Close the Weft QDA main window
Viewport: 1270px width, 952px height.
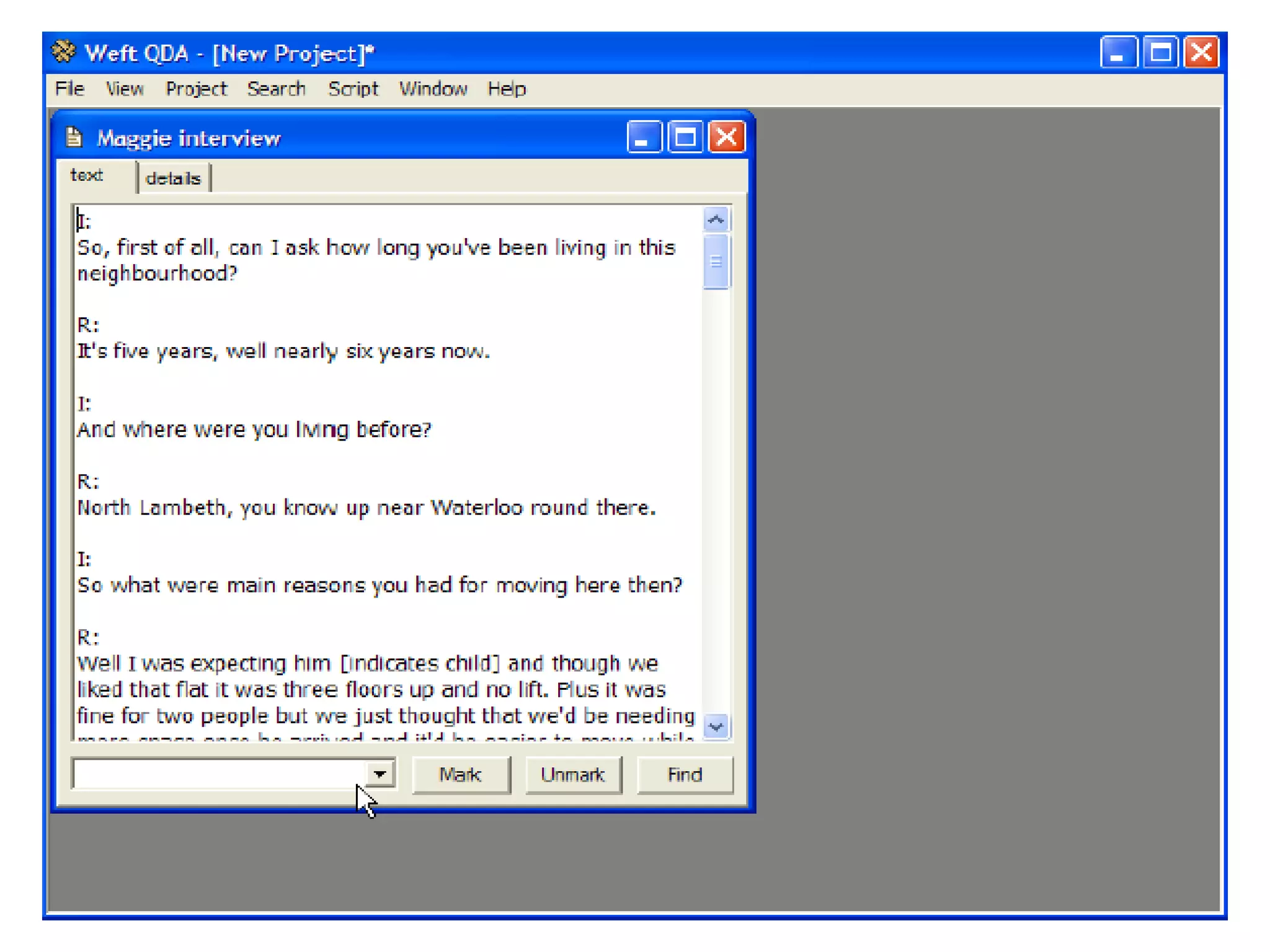coord(1202,52)
